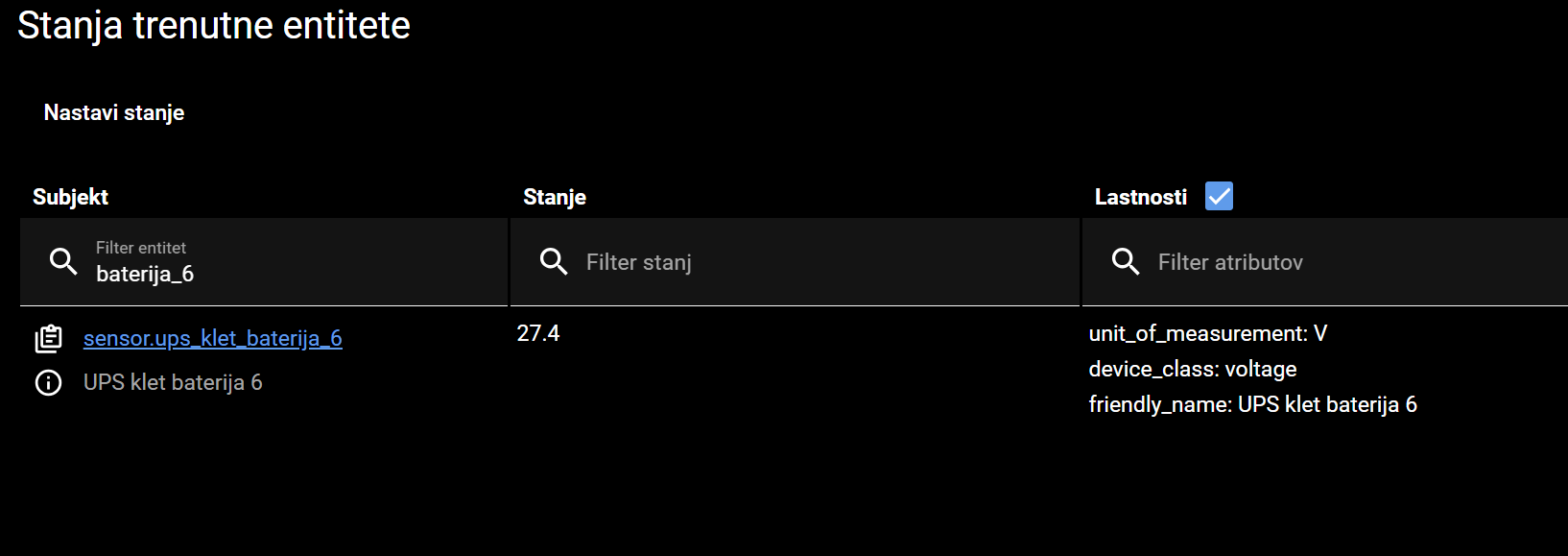Click the Stanje column header
This screenshot has width=1568, height=556.
coord(555,197)
